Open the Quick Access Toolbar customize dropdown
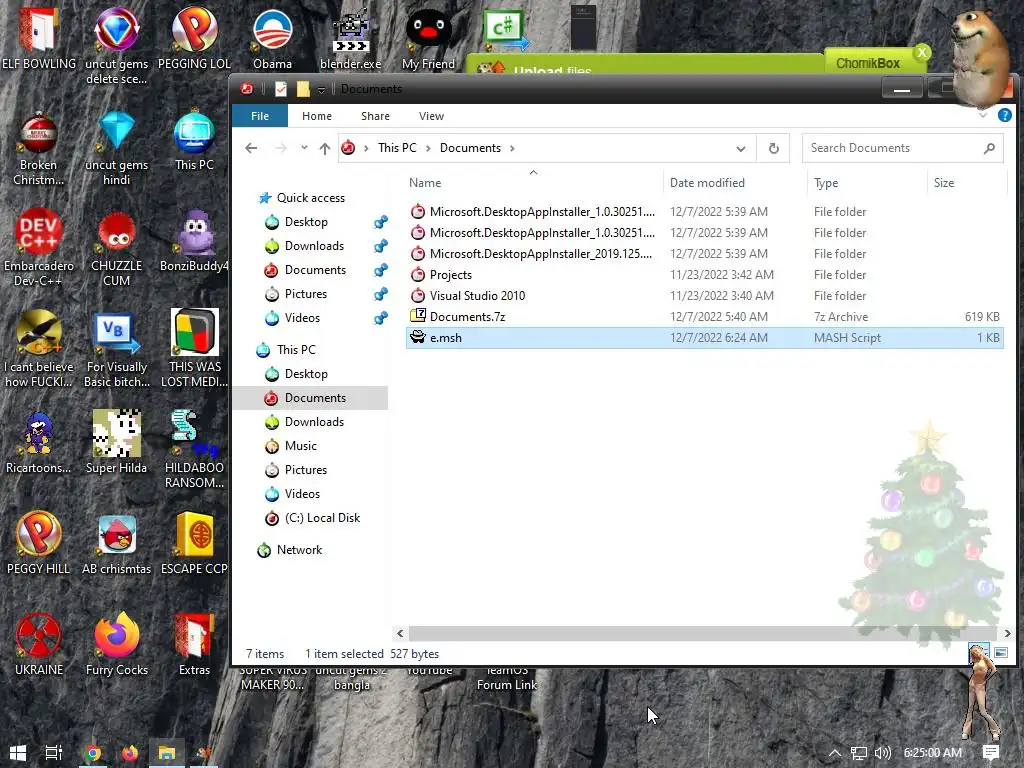Viewport: 1024px width, 768px height. [x=321, y=89]
